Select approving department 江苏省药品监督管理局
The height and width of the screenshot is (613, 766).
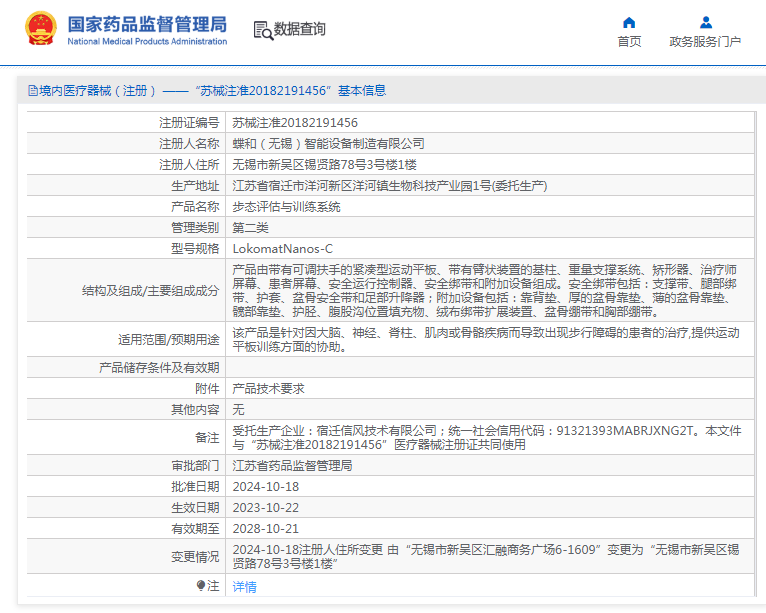(x=292, y=465)
